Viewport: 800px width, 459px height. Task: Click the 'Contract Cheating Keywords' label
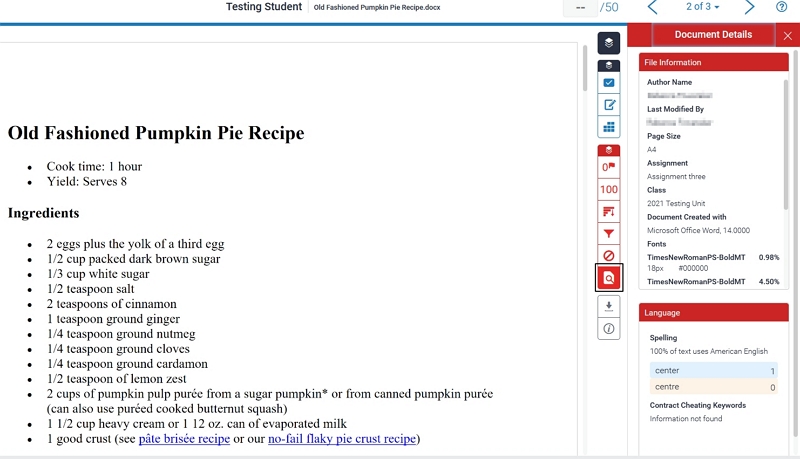tap(697, 405)
